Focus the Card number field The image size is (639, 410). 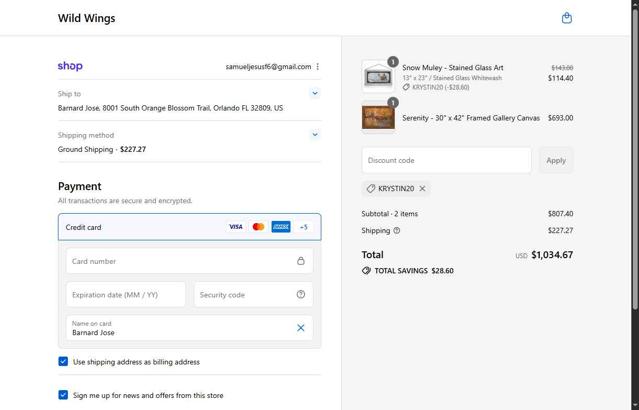coord(189,261)
